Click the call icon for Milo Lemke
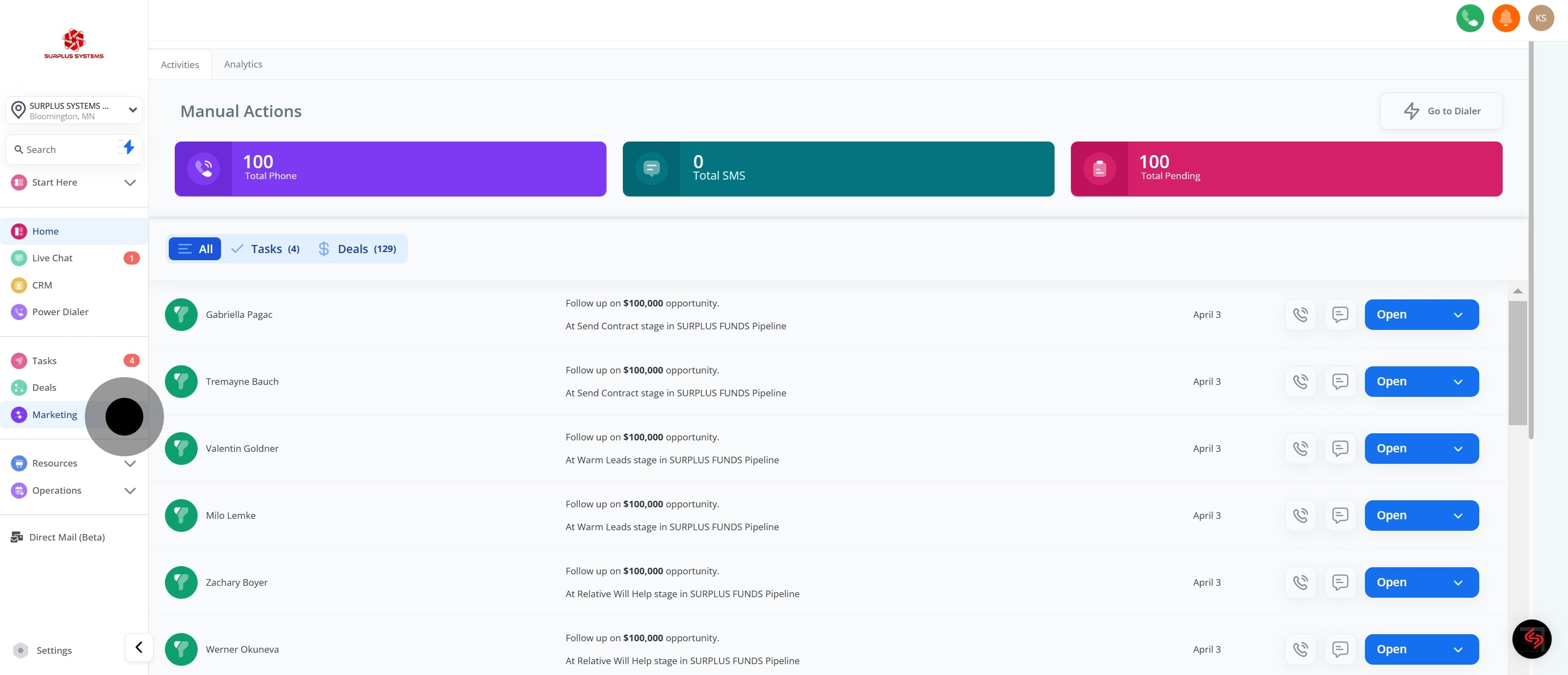Image resolution: width=1568 pixels, height=675 pixels. coord(1300,516)
